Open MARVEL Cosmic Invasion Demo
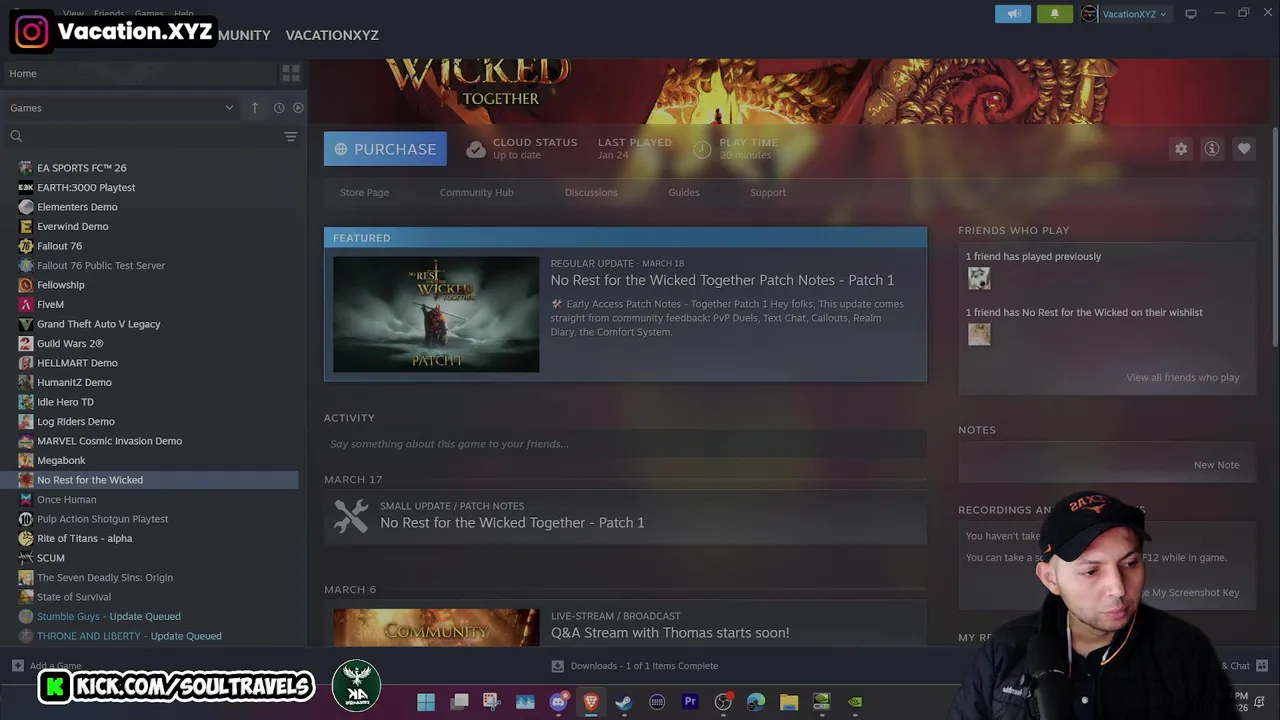This screenshot has width=1280, height=720. (x=109, y=441)
